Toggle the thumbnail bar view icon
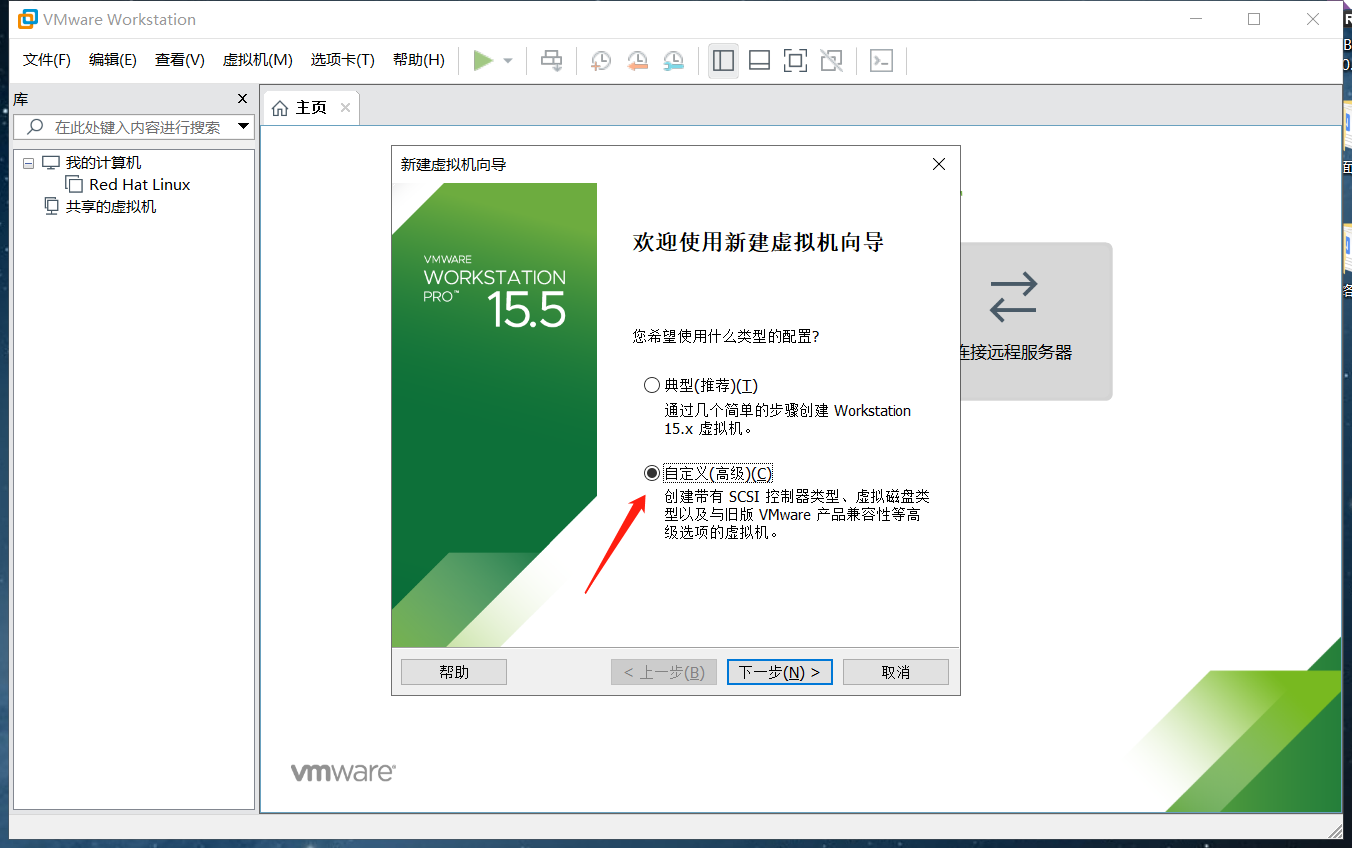The height and width of the screenshot is (848, 1352). click(x=759, y=61)
